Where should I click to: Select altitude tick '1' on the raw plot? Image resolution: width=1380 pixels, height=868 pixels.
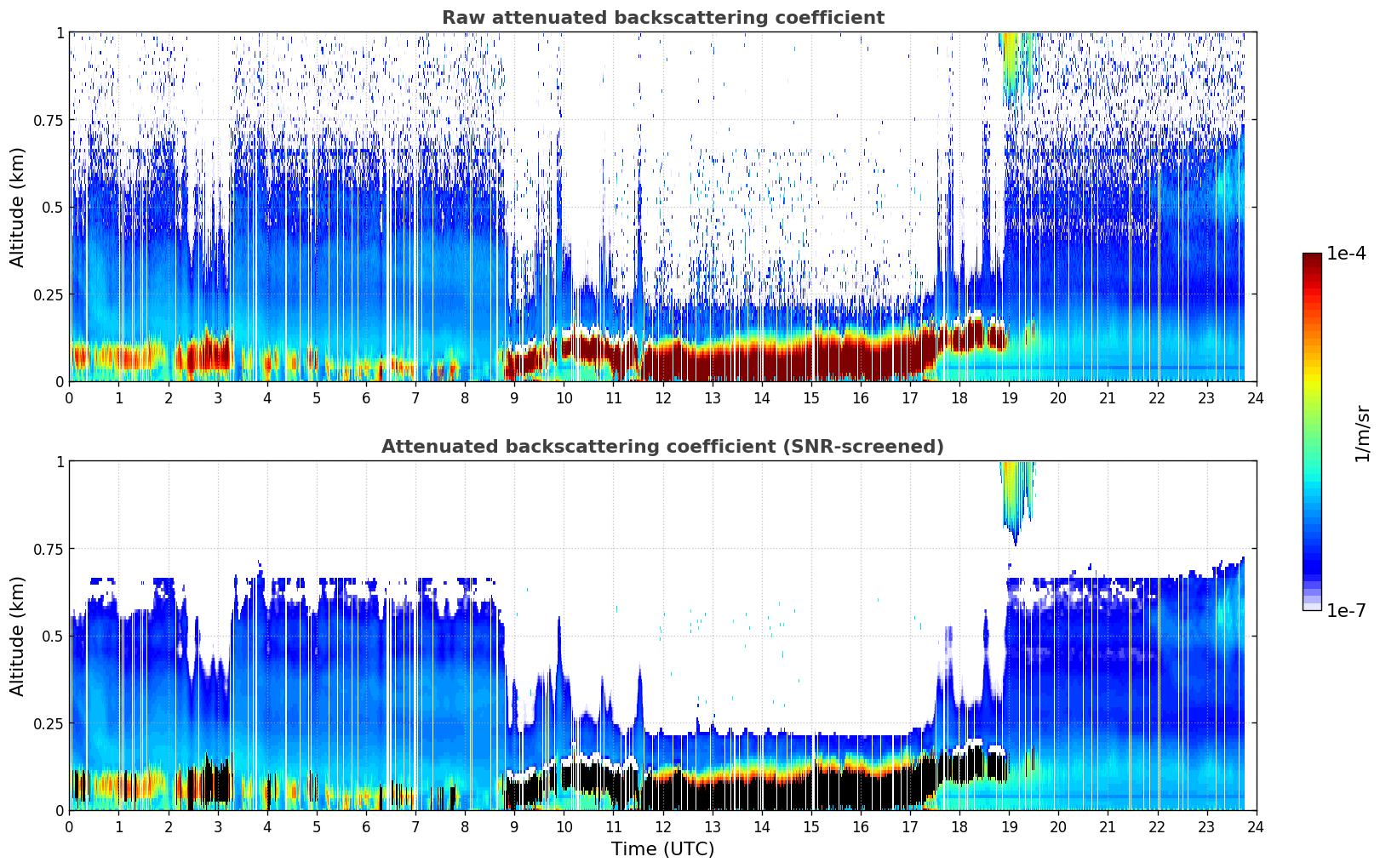pyautogui.click(x=60, y=32)
